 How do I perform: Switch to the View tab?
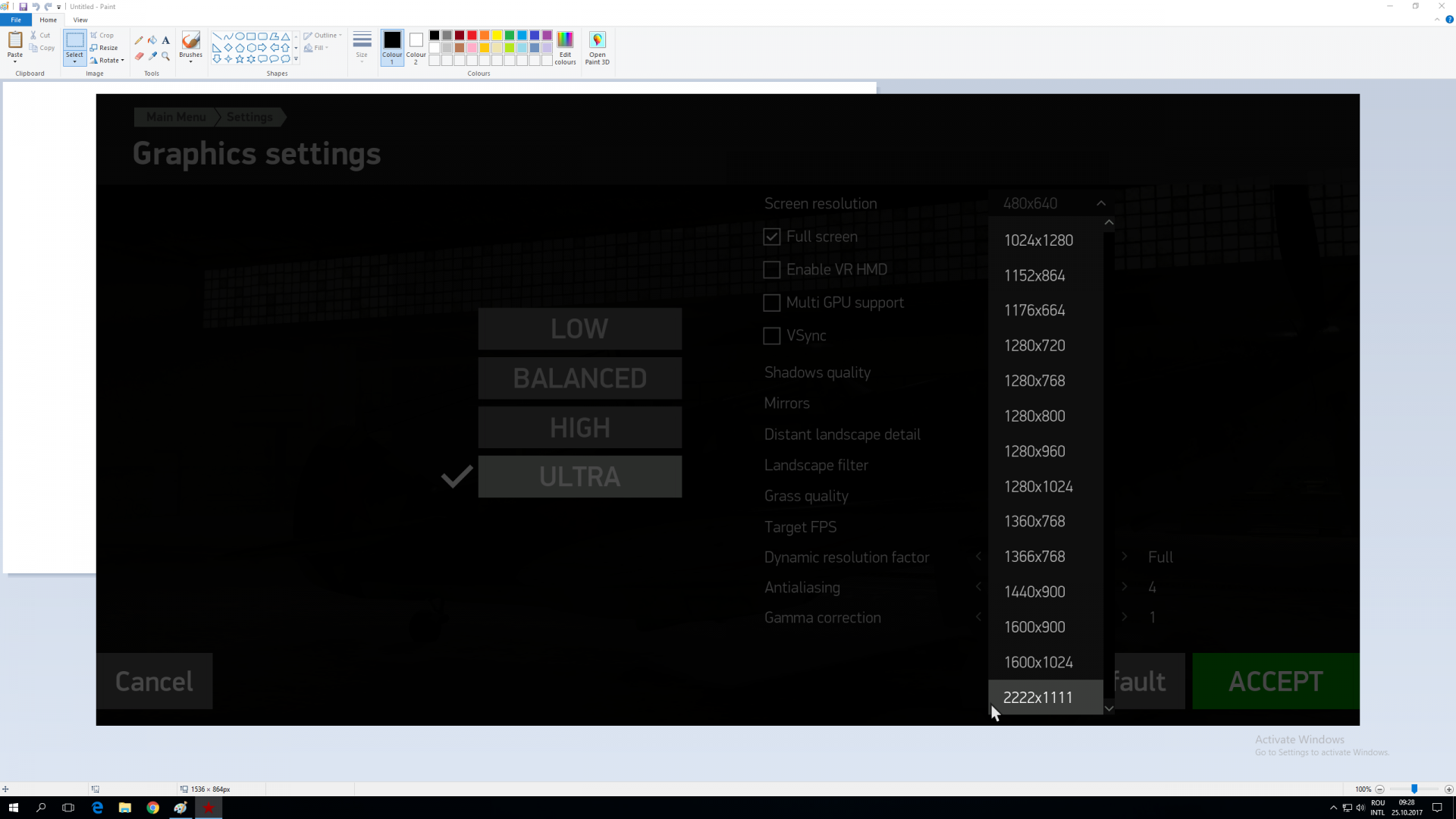pos(80,20)
